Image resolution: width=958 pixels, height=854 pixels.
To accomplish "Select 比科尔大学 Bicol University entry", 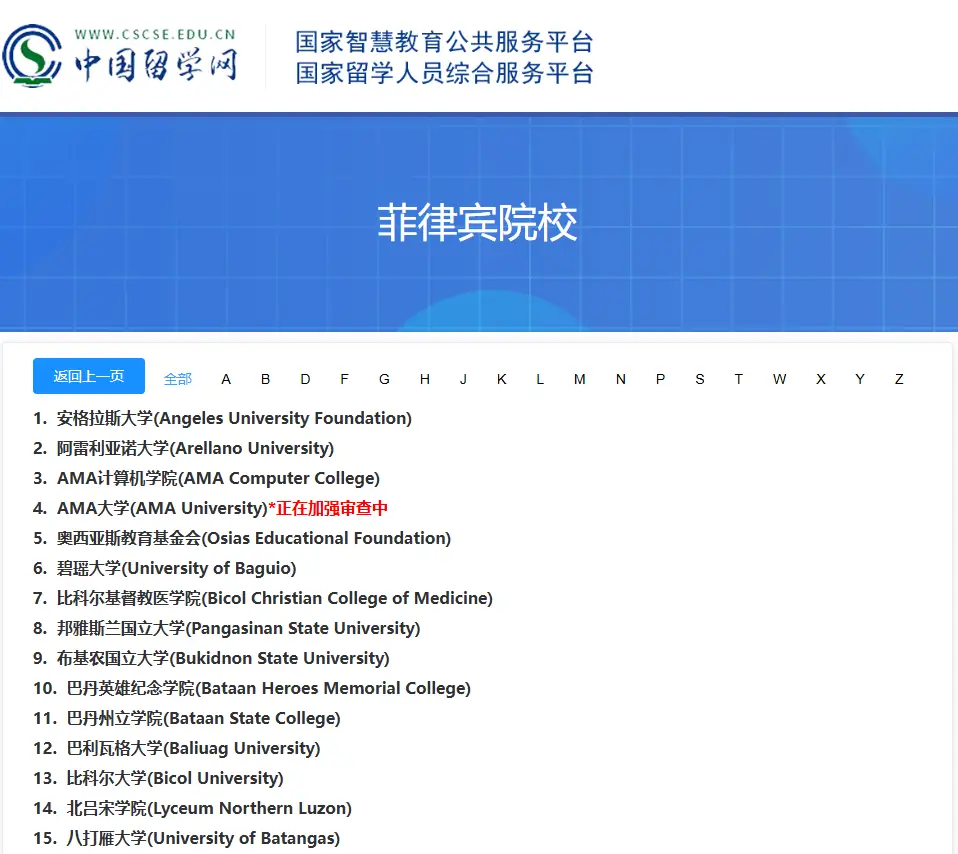I will (x=175, y=778).
